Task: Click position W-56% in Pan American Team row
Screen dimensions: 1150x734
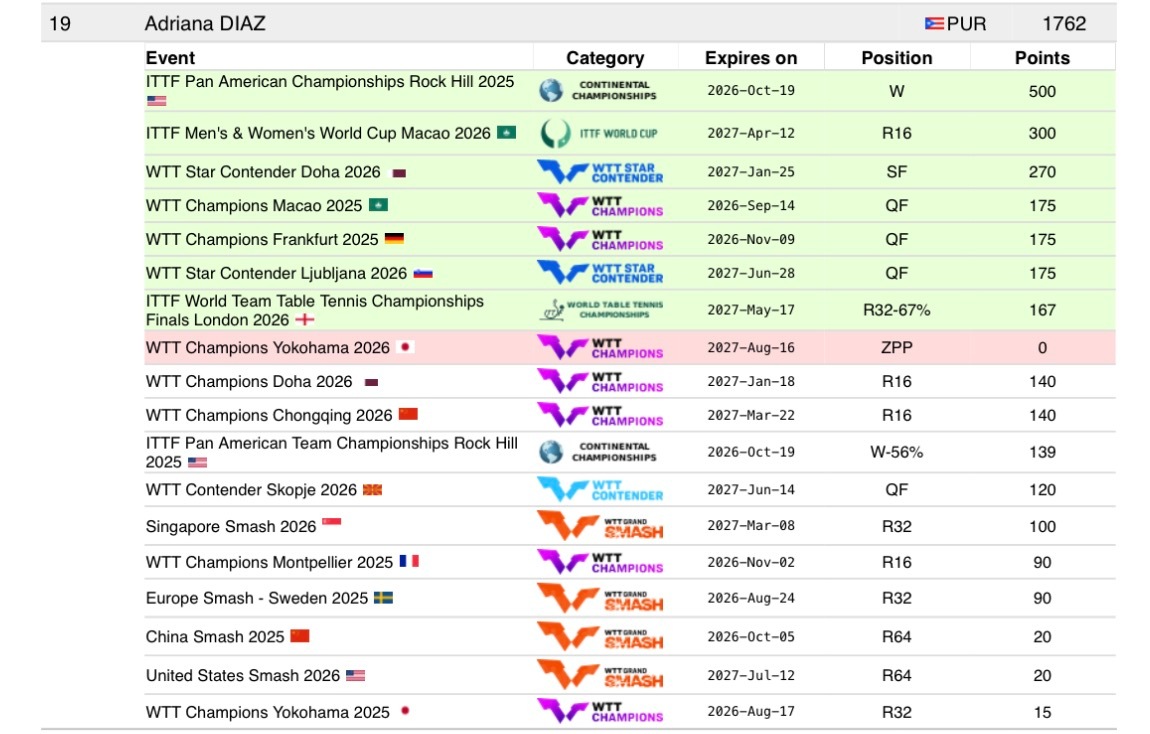Action: click(x=897, y=452)
